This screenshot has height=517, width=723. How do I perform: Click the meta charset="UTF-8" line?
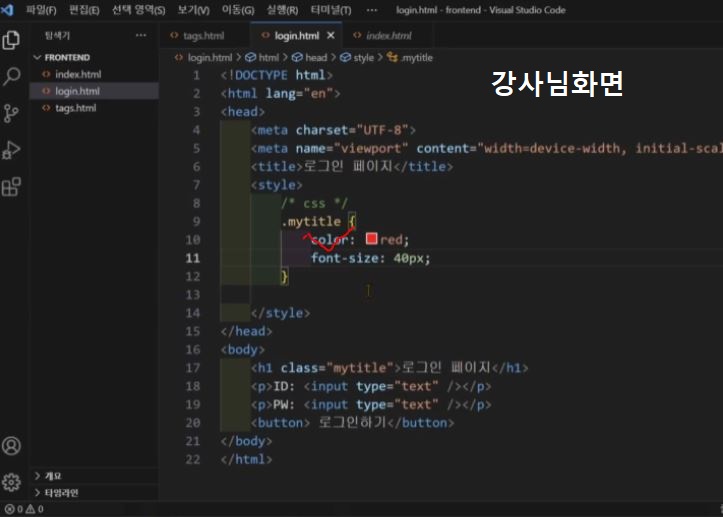point(333,130)
